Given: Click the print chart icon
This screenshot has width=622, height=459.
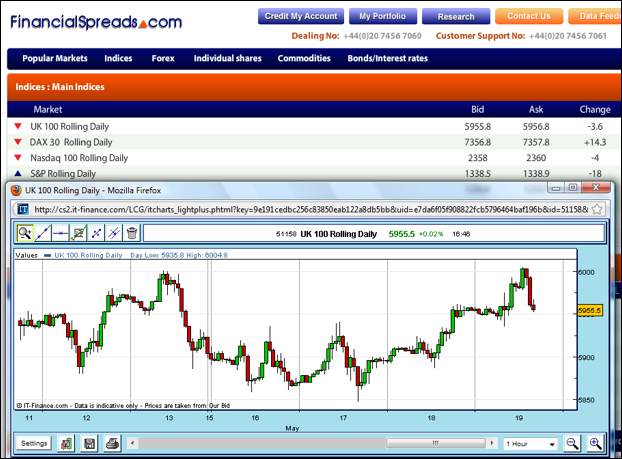Looking at the screenshot, I should [x=113, y=444].
